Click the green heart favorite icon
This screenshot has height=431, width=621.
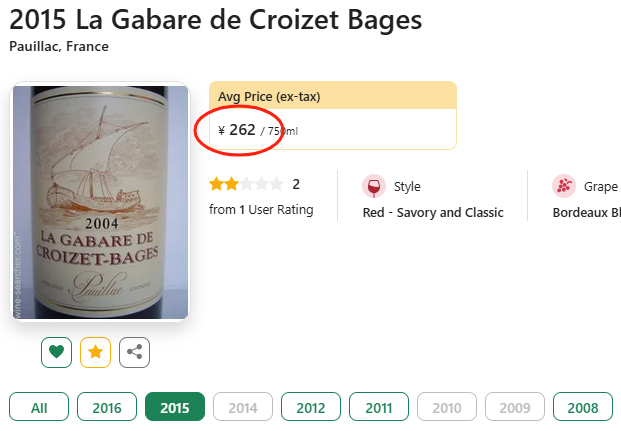click(56, 352)
